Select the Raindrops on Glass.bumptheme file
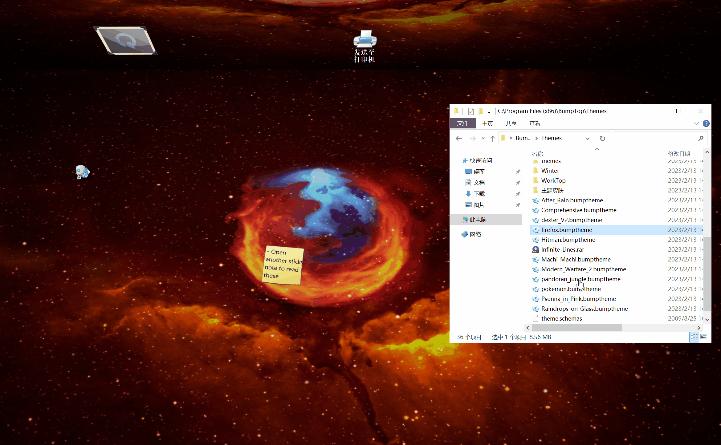 [584, 309]
